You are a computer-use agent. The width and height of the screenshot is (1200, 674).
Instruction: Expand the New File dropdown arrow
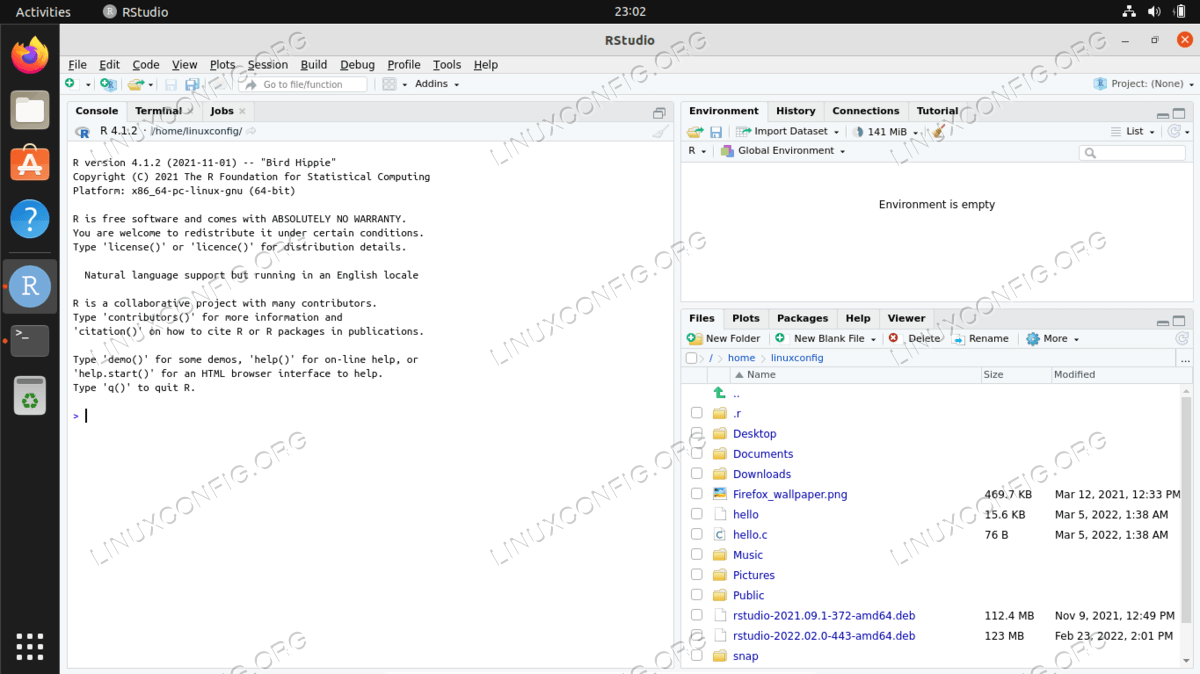pyautogui.click(x=88, y=85)
